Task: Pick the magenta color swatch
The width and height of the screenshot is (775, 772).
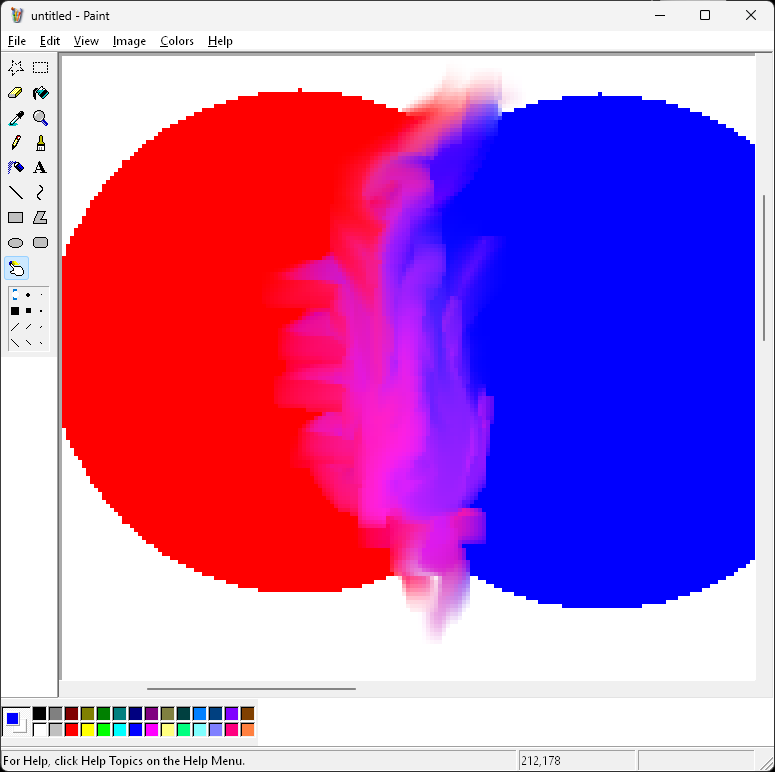Action: coord(152,729)
